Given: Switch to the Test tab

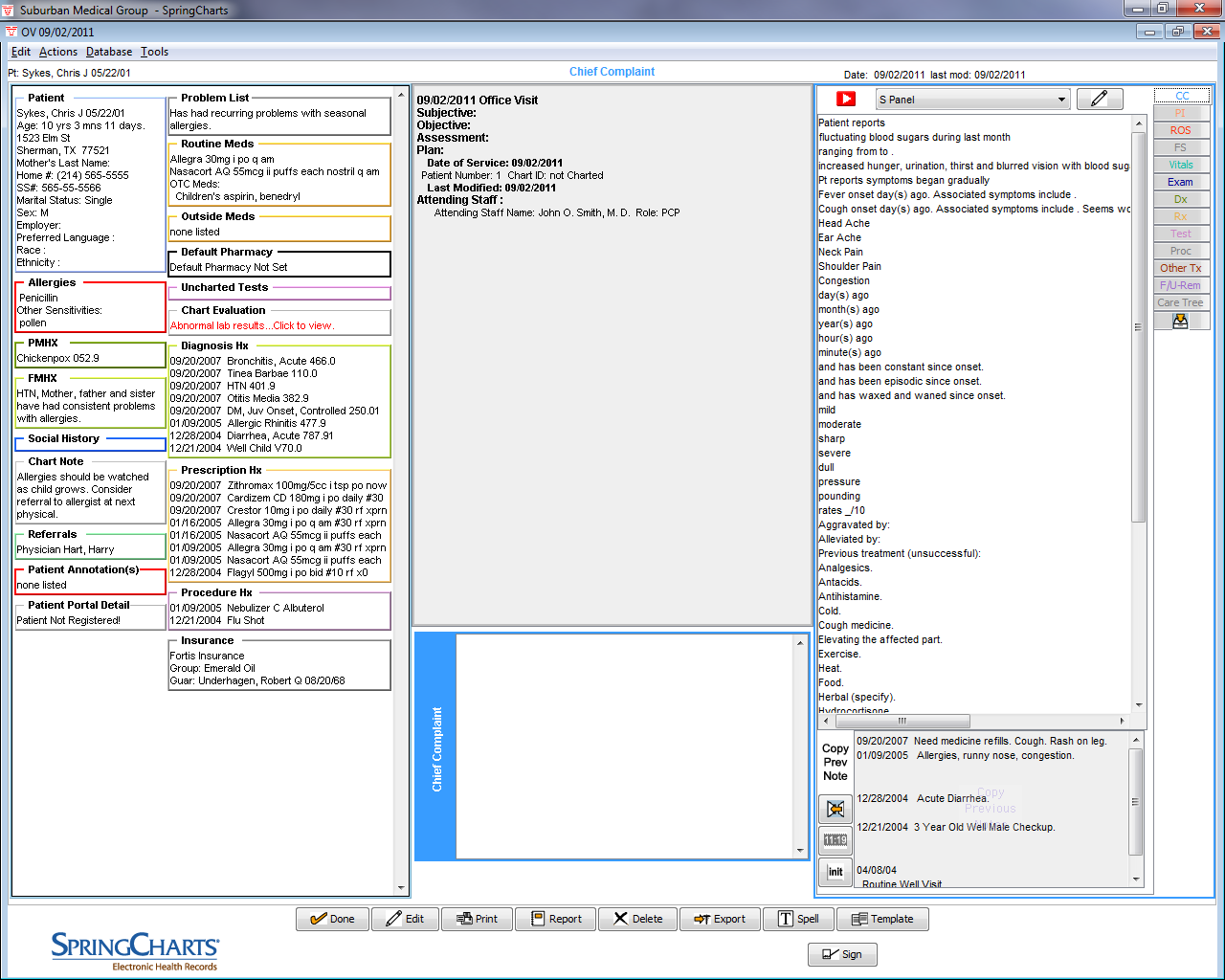Looking at the screenshot, I should point(1182,234).
